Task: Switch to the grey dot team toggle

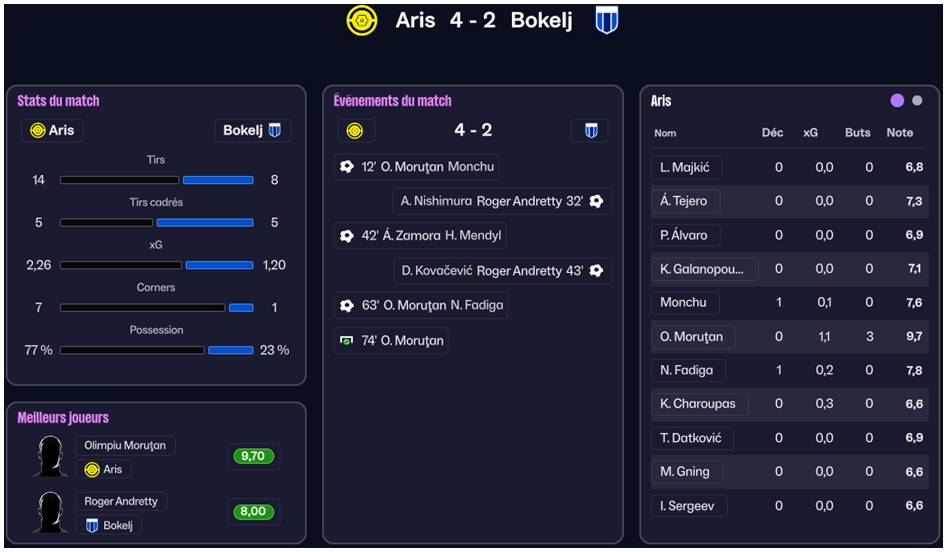Action: [917, 101]
